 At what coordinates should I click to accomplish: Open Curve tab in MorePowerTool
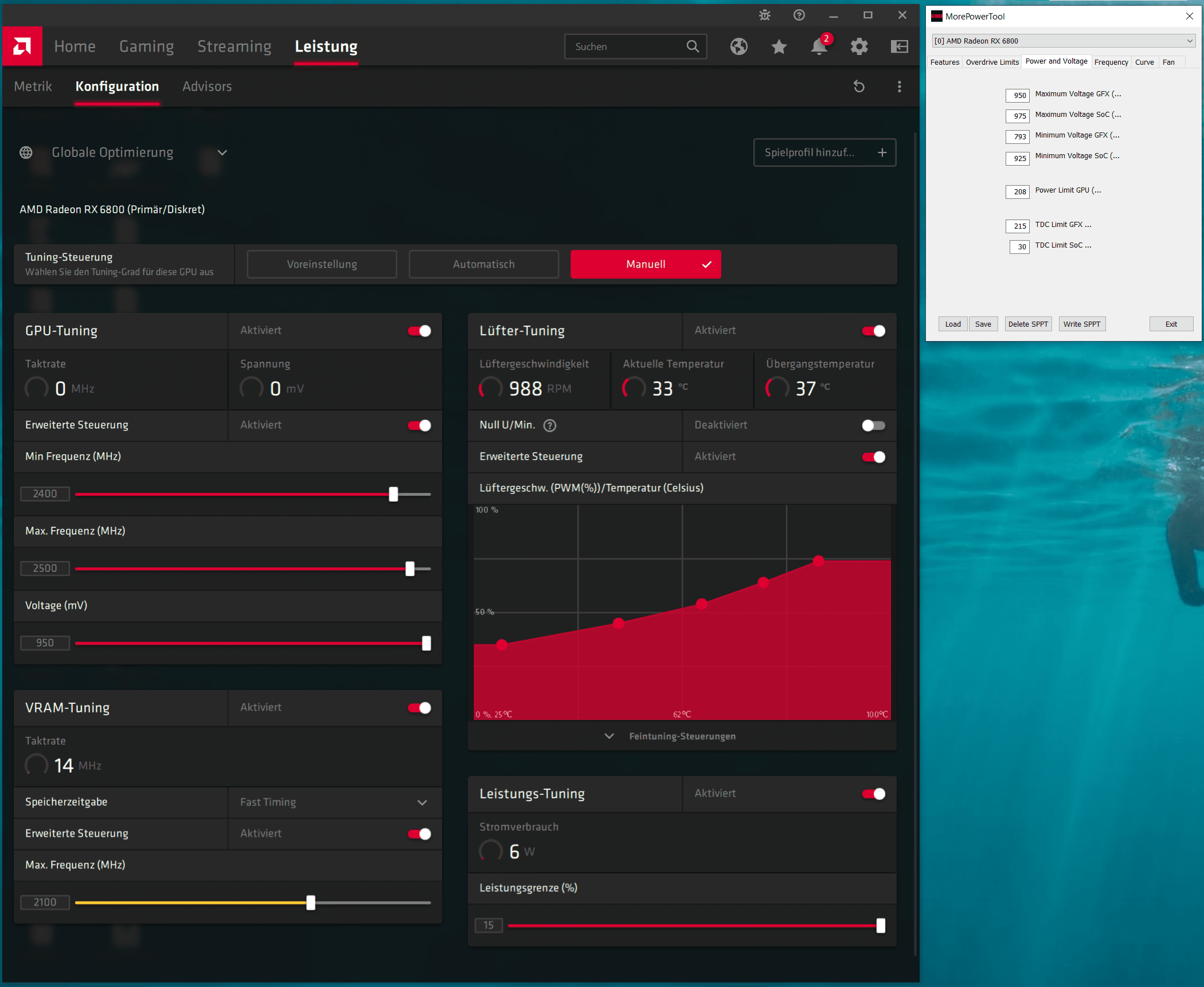click(1144, 62)
